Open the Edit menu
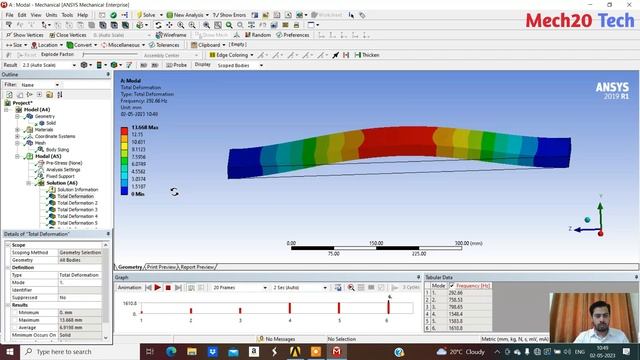Viewport: 640px width, 360px height. [22, 15]
